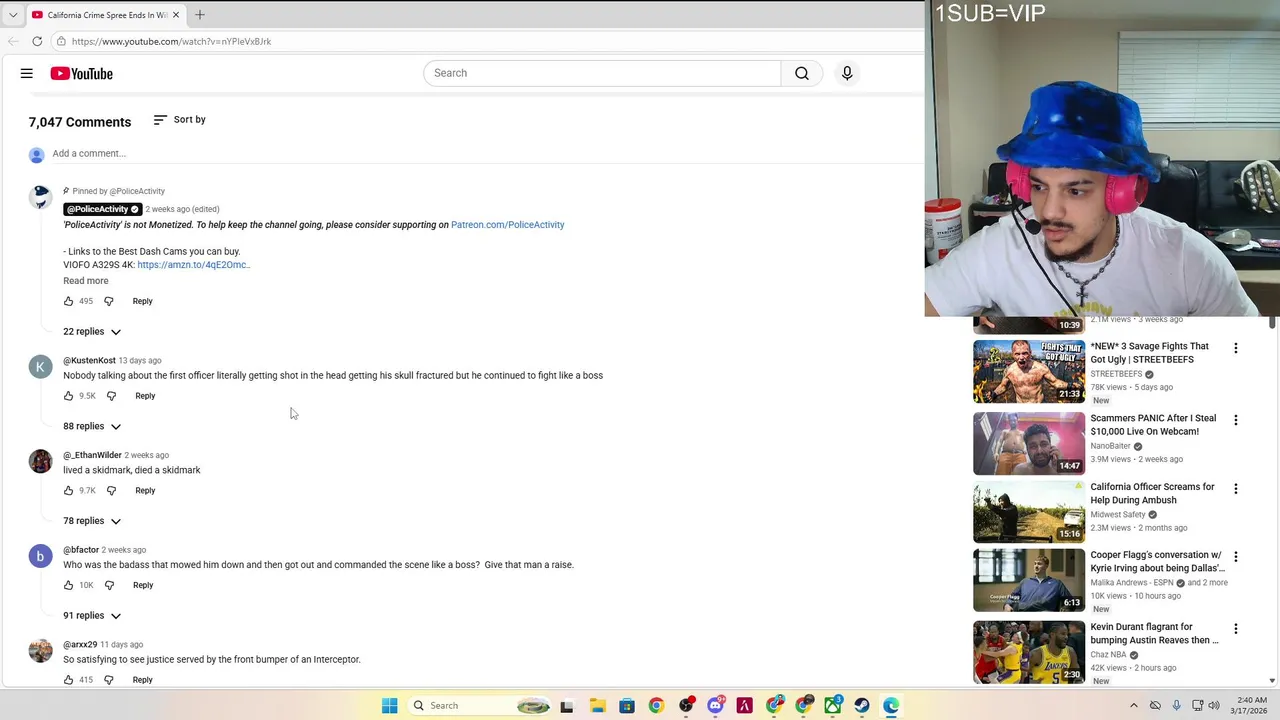The height and width of the screenshot is (720, 1280).
Task: Open the tab search dropdown in browser
Action: point(12,15)
